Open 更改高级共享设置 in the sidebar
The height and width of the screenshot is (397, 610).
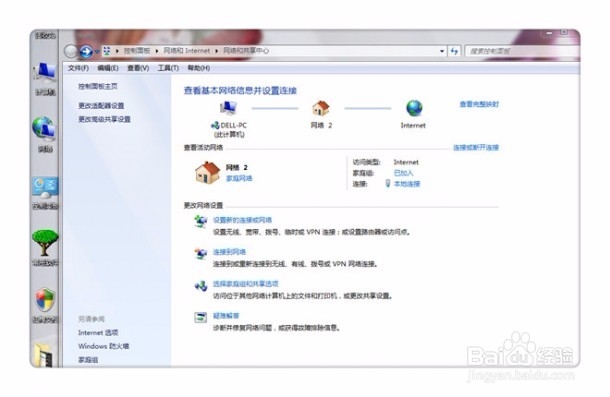point(104,119)
